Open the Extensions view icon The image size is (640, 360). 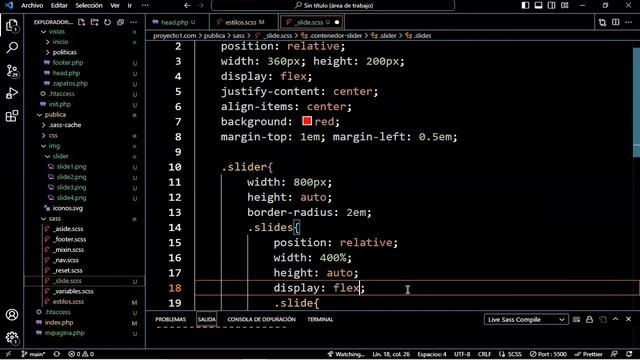click(x=12, y=116)
